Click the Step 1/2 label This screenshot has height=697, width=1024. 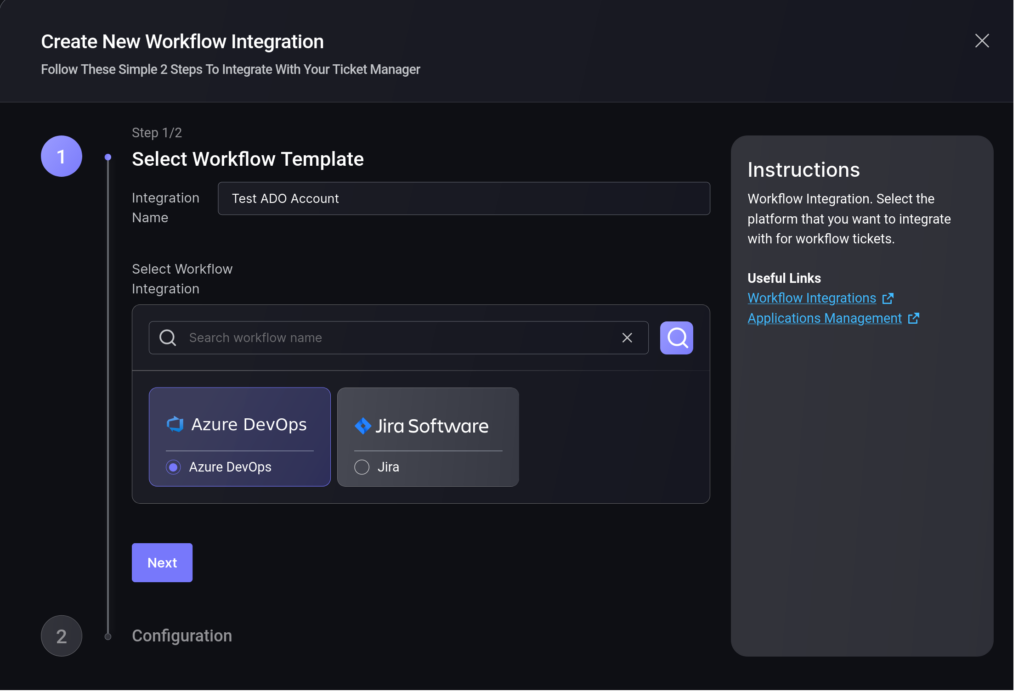(x=157, y=133)
